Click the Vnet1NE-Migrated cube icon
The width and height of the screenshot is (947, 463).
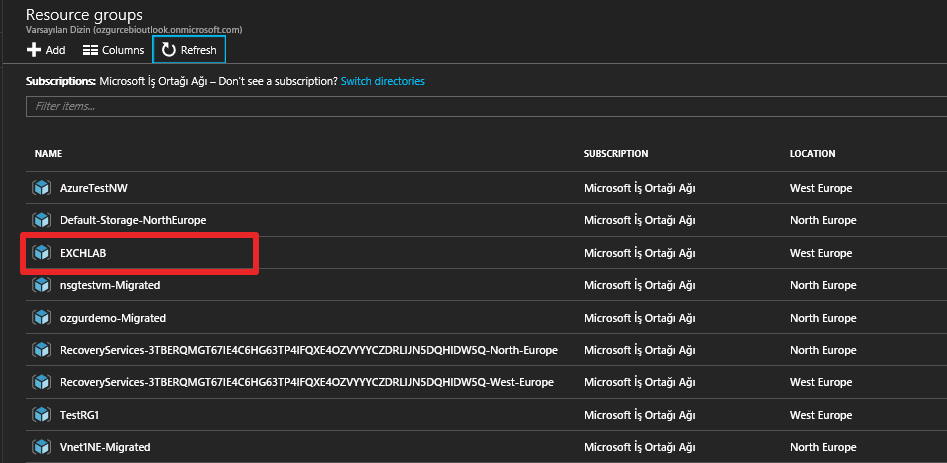coord(41,447)
